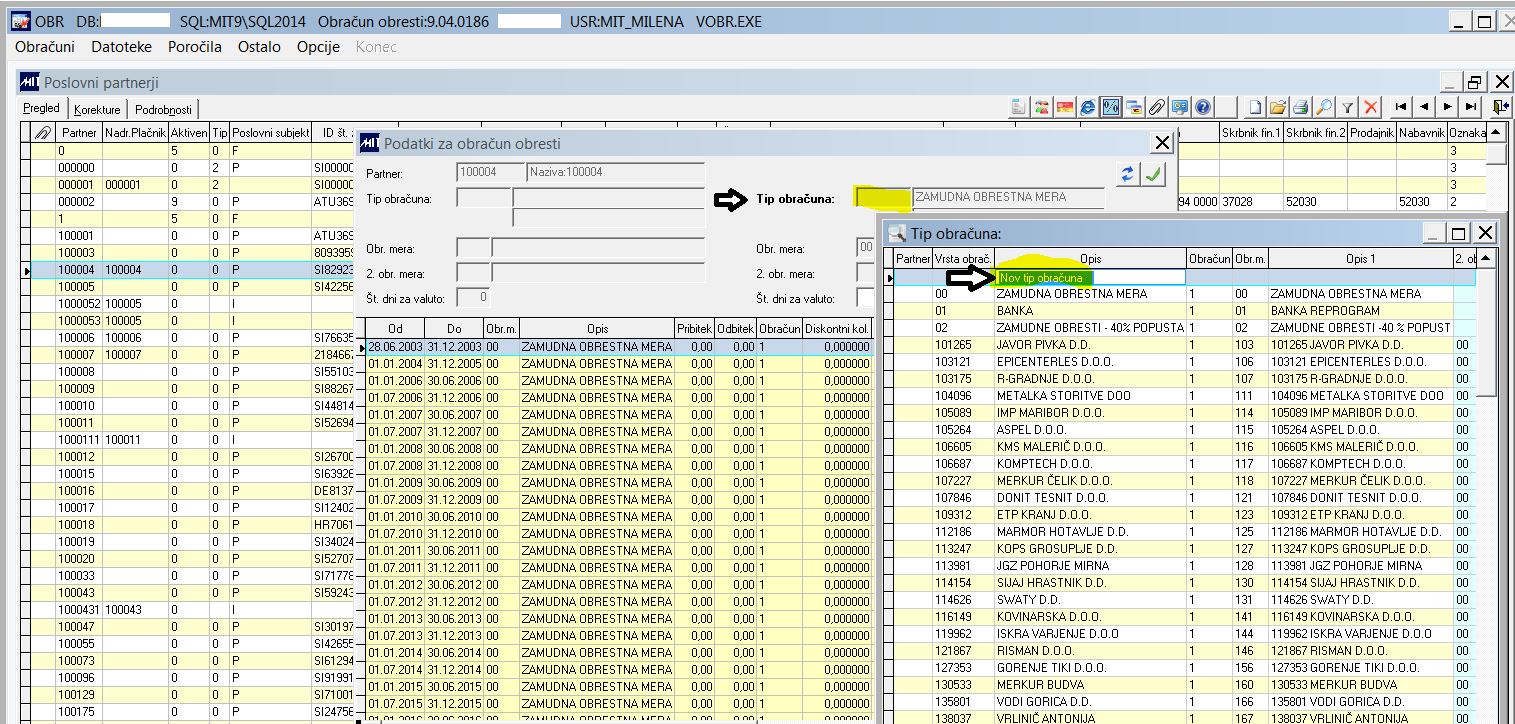Click the contacts people toolbar icon
1515x724 pixels.
click(x=1041, y=107)
